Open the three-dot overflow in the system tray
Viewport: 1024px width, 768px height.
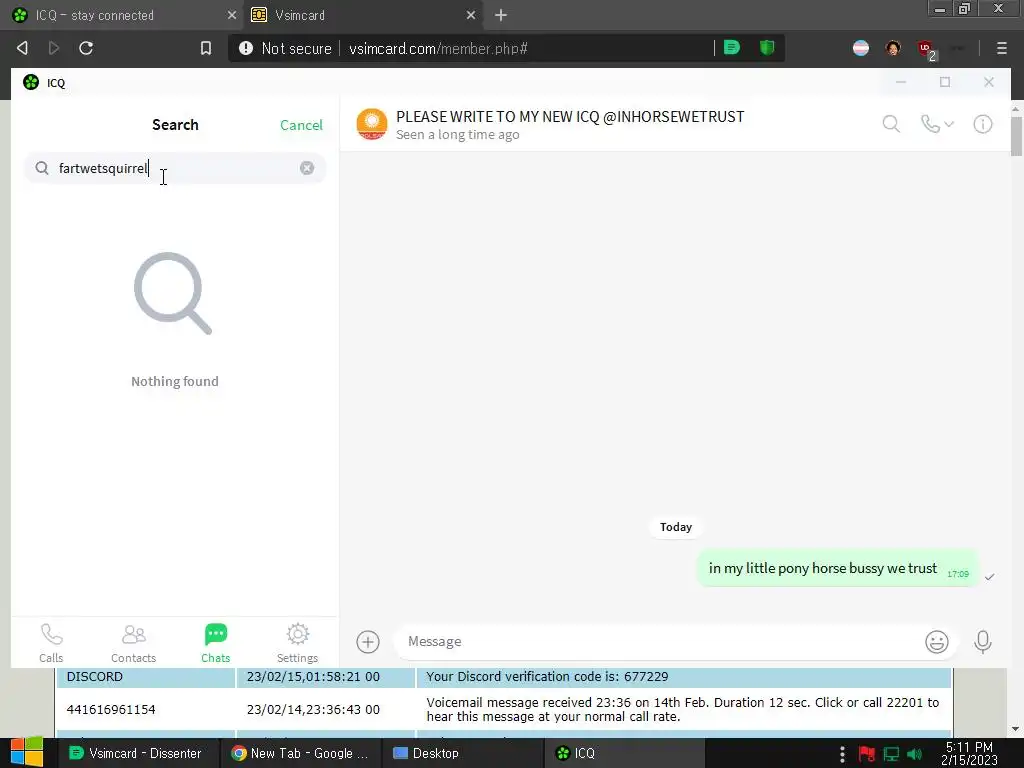[842, 754]
